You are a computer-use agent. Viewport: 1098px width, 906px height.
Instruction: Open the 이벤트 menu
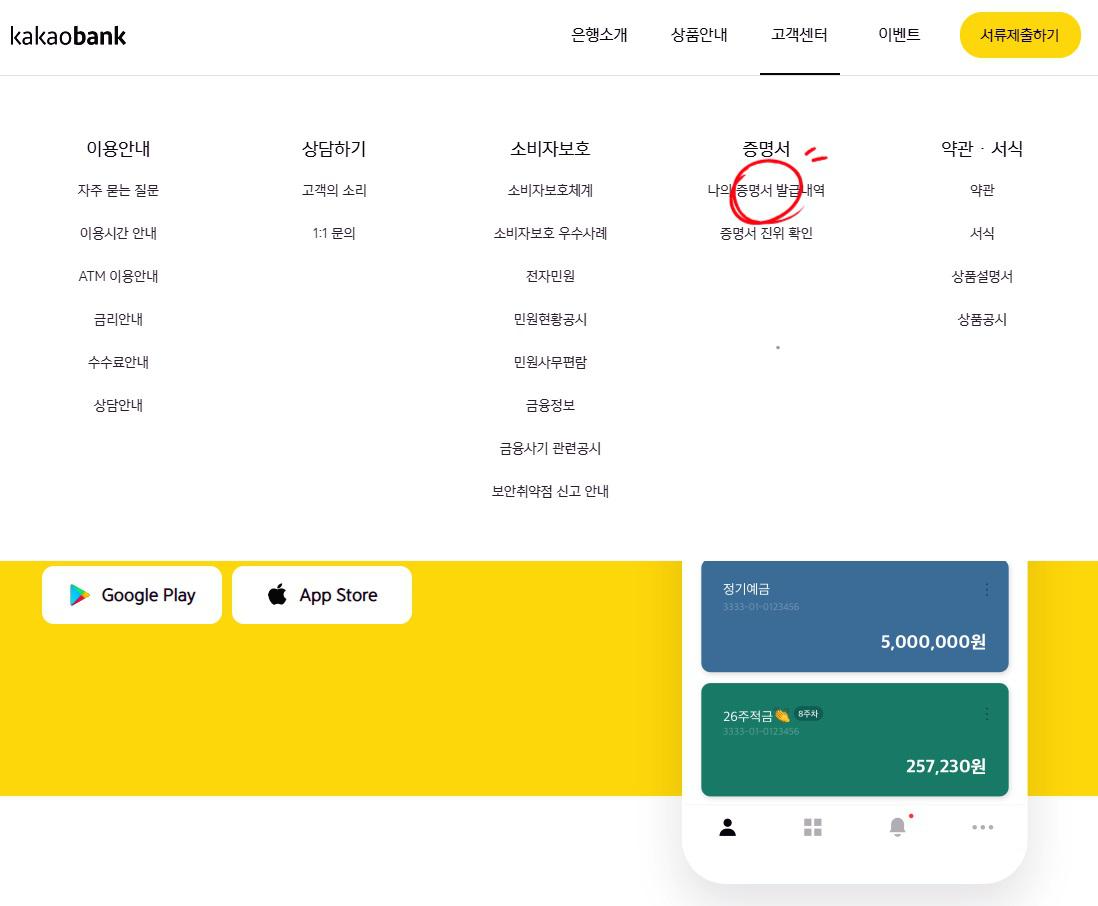click(x=899, y=35)
